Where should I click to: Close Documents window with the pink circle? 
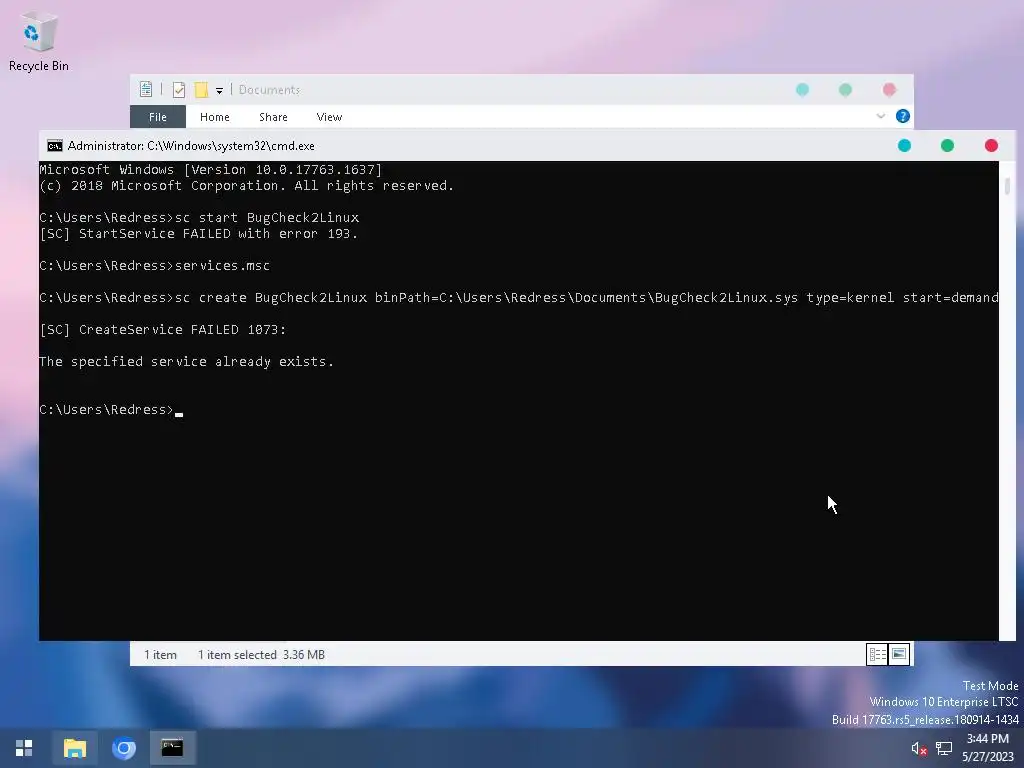(x=889, y=89)
